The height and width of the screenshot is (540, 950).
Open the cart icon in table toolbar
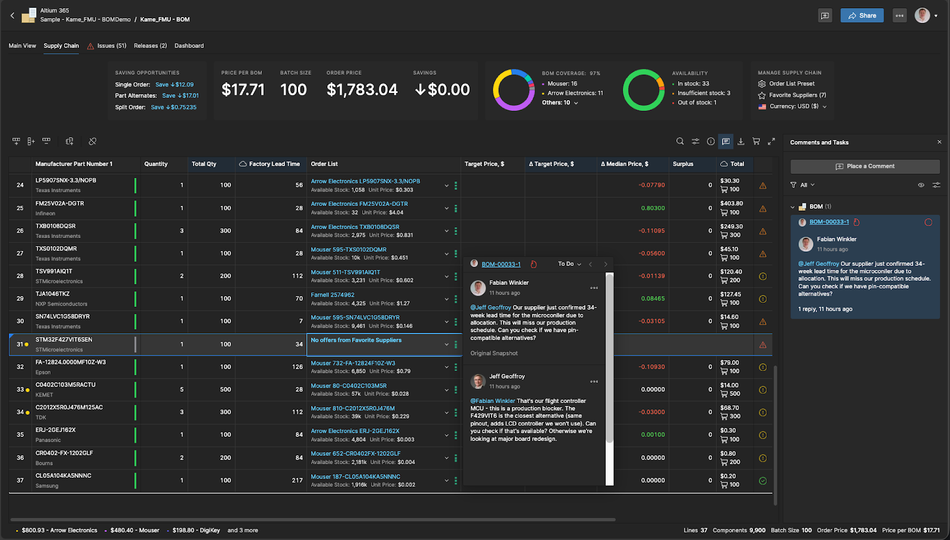(x=755, y=141)
